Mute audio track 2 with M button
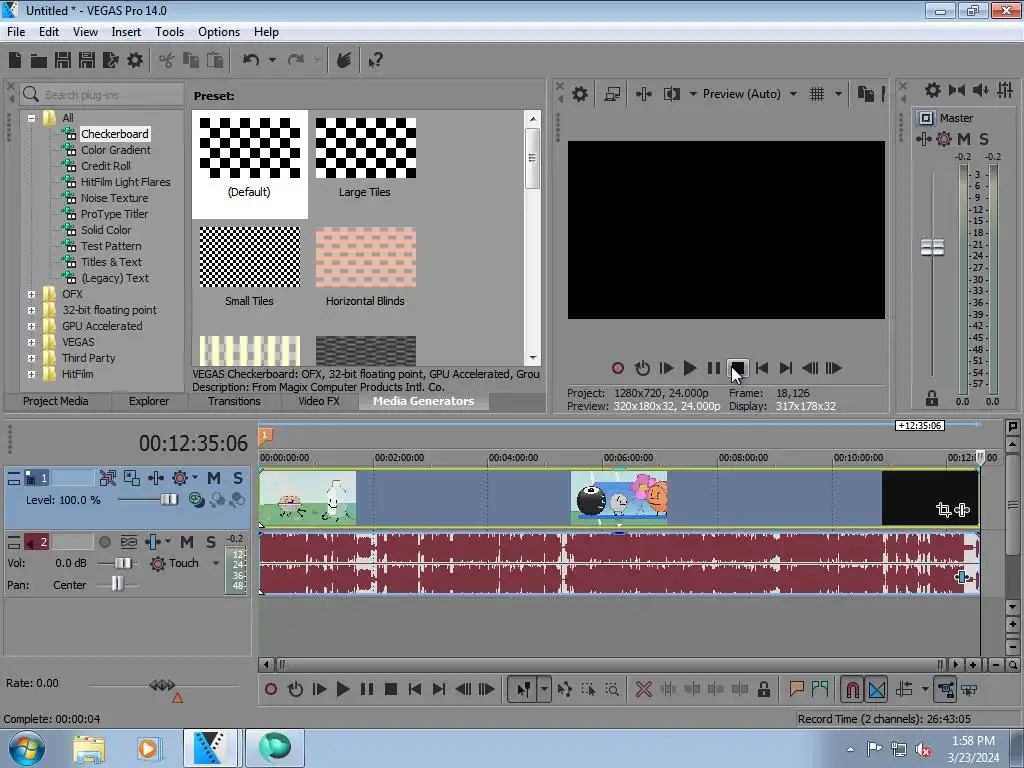The width and height of the screenshot is (1024, 768). [187, 542]
